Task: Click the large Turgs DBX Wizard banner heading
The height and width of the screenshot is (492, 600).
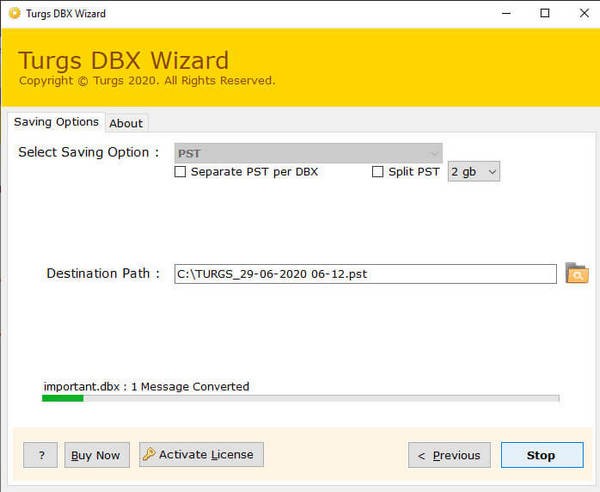Action: [x=124, y=60]
